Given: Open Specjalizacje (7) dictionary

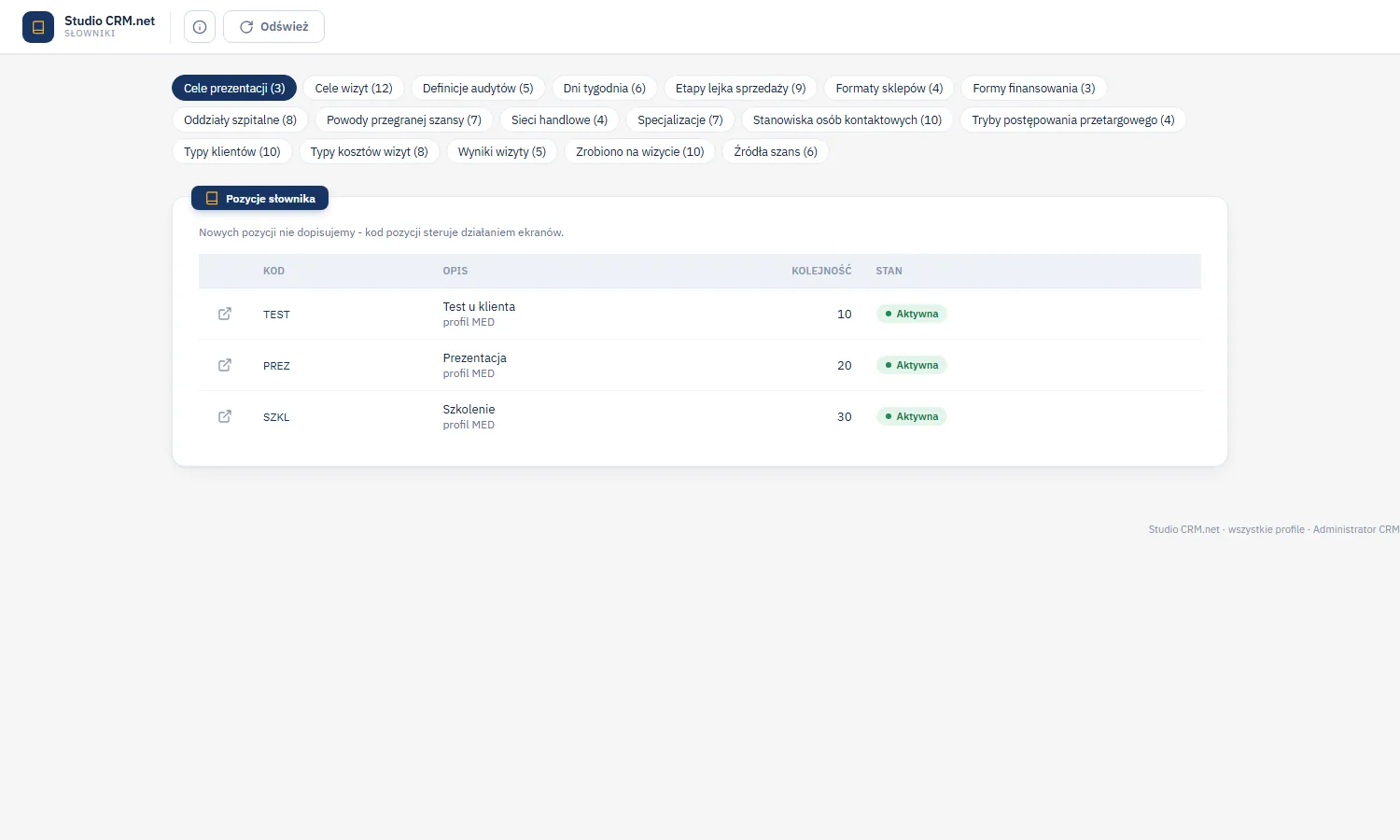Looking at the screenshot, I should tap(680, 119).
